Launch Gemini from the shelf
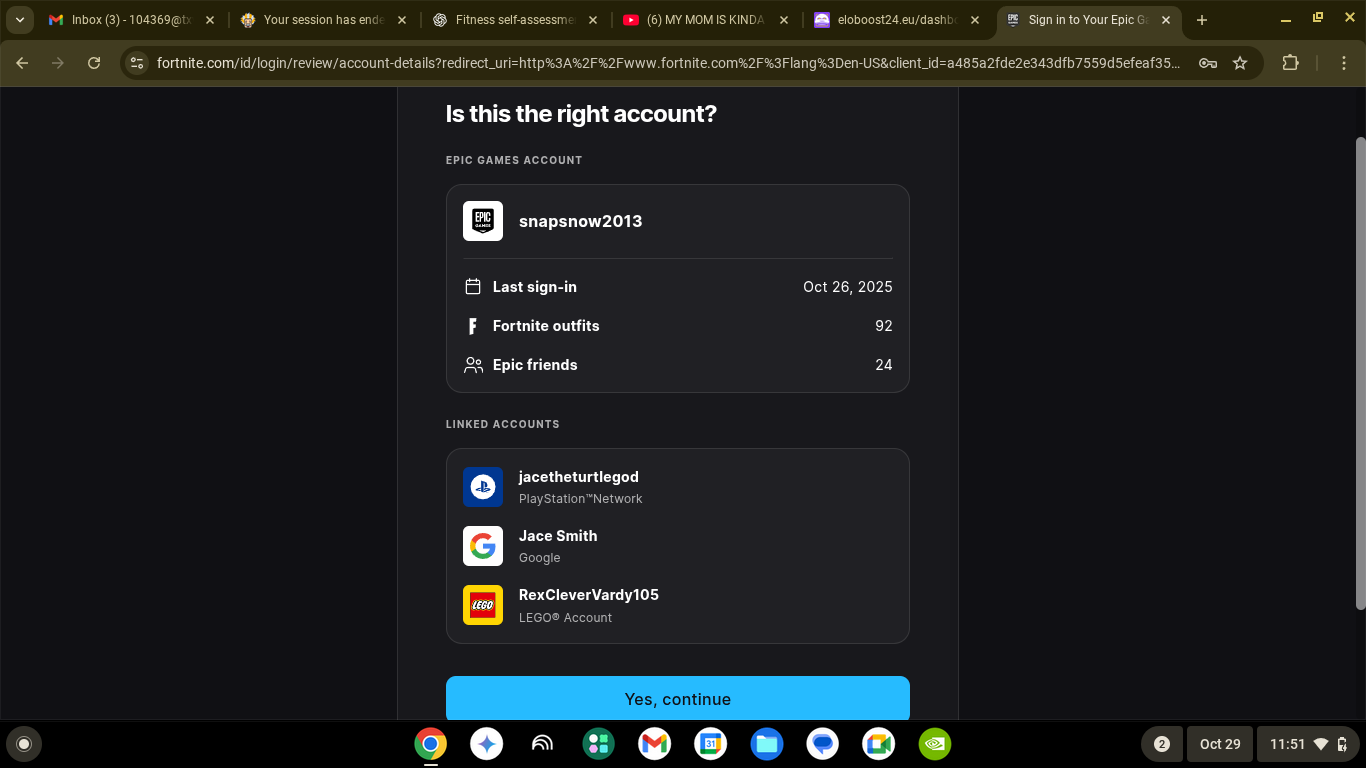 487,744
